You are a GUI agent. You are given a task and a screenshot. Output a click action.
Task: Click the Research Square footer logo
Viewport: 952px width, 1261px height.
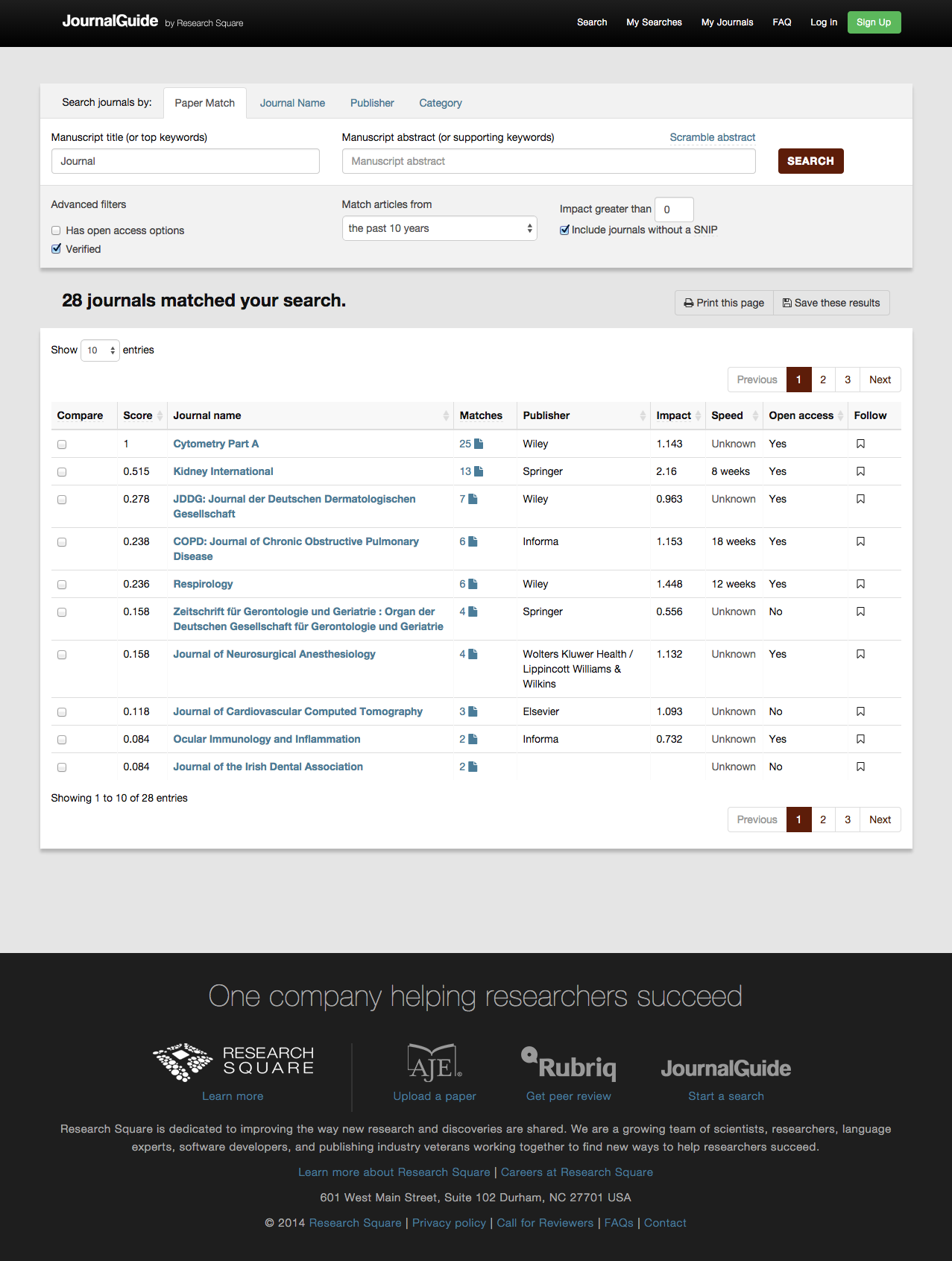233,1062
